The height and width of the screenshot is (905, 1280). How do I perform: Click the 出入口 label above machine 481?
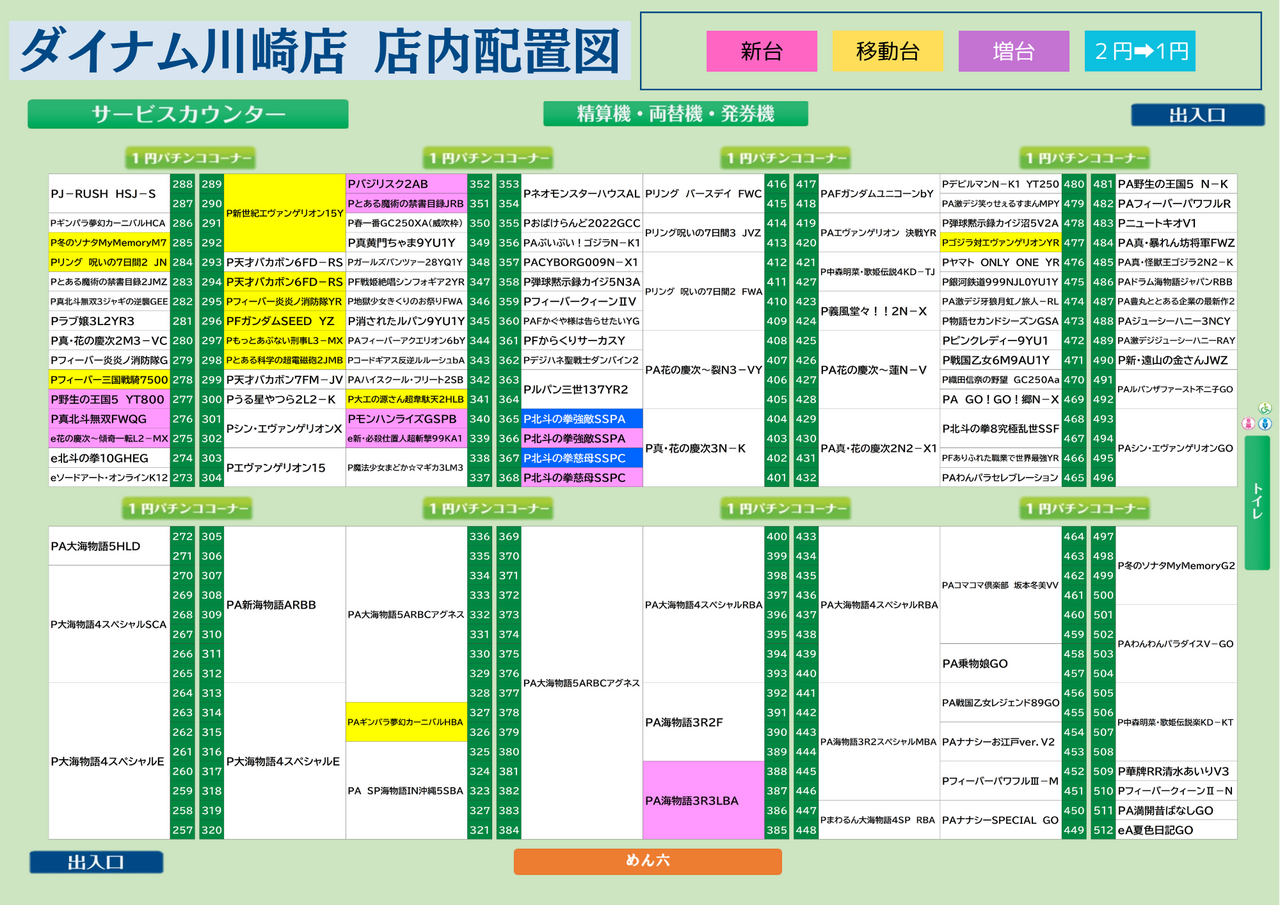click(1197, 115)
